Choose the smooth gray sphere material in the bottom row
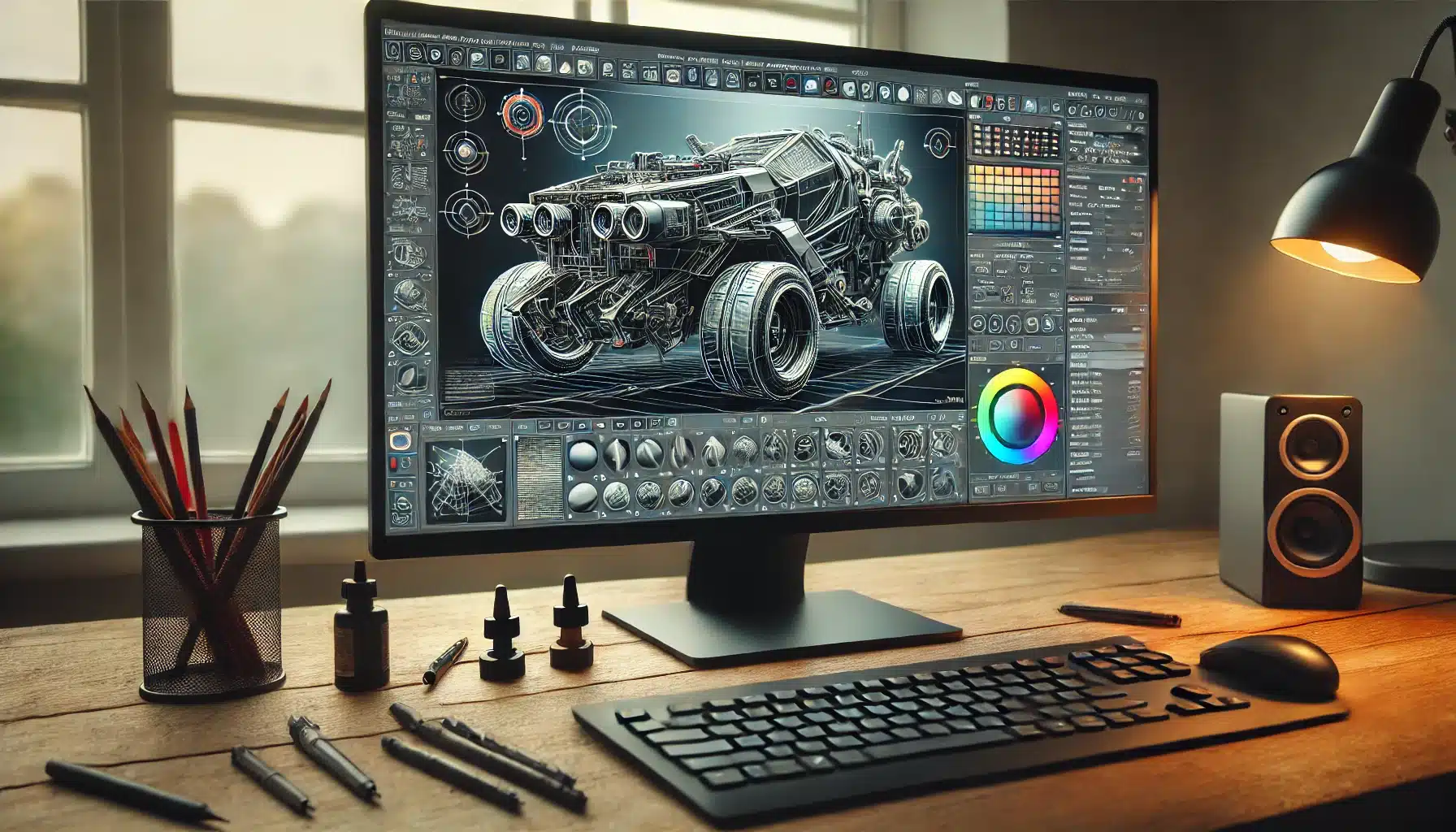1456x832 pixels. (x=582, y=496)
